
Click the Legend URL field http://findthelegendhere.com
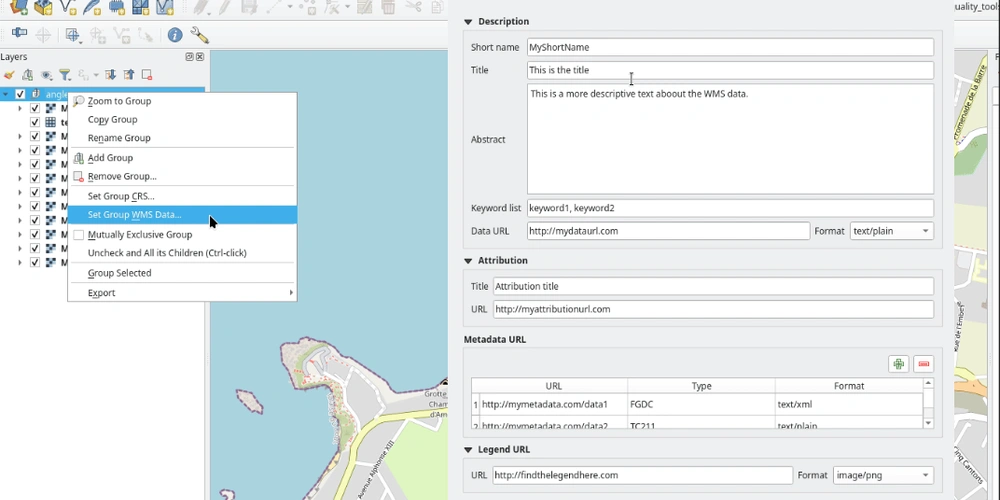coord(642,475)
